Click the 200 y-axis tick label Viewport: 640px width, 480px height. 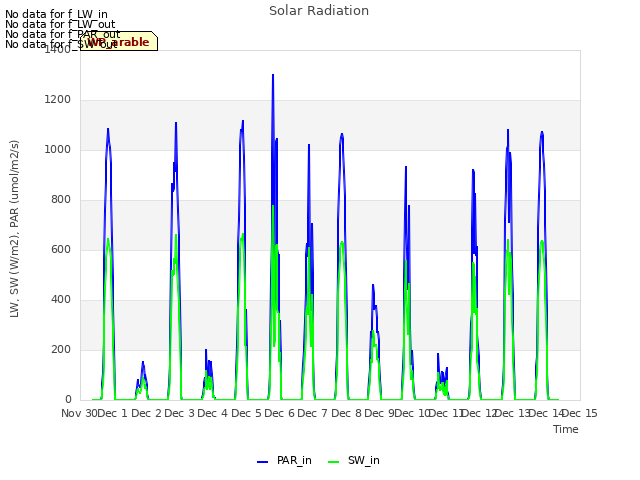tap(61, 349)
